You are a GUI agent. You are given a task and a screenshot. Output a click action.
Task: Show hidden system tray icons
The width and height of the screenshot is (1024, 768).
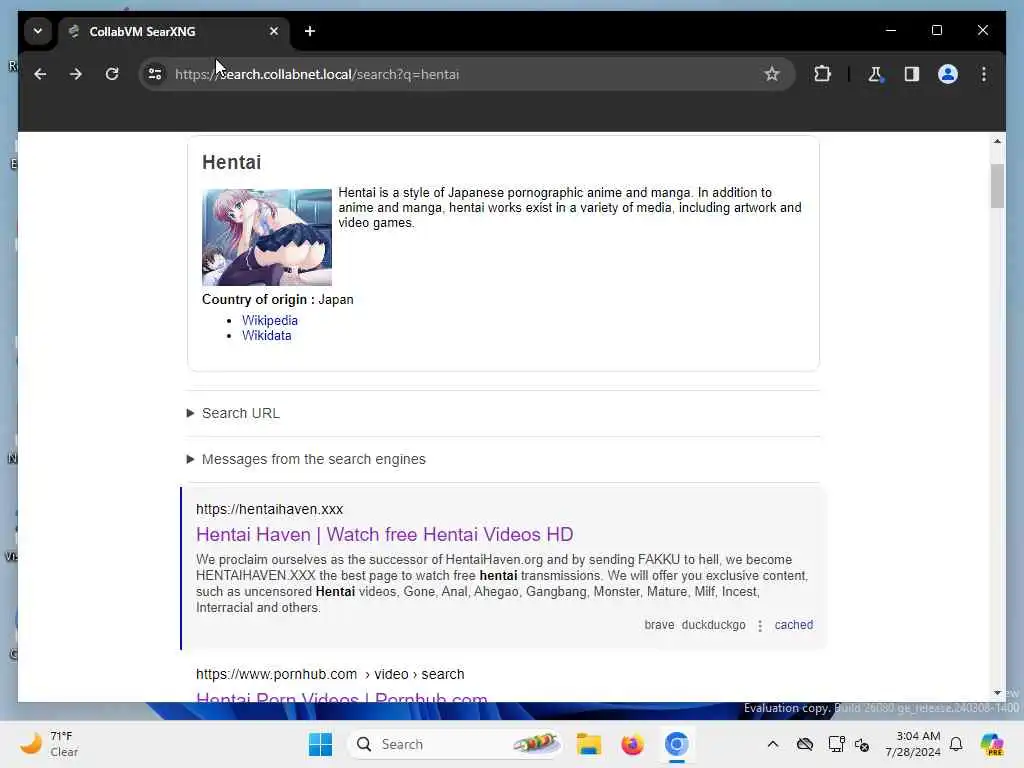773,744
